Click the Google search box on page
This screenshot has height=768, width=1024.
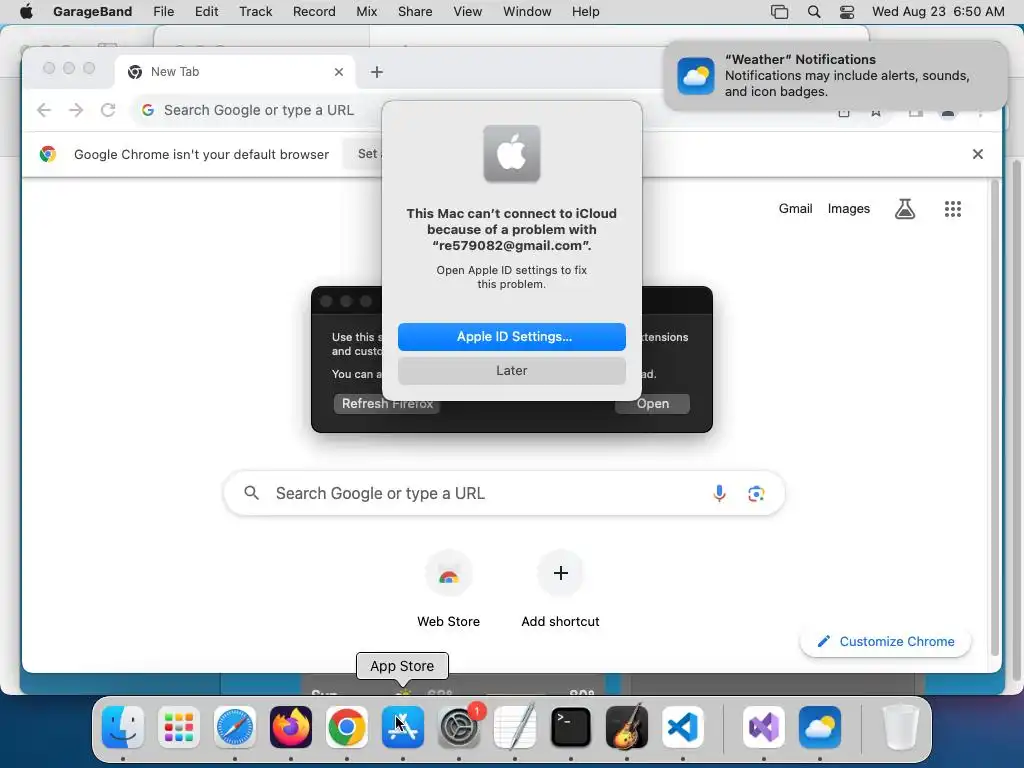point(504,494)
